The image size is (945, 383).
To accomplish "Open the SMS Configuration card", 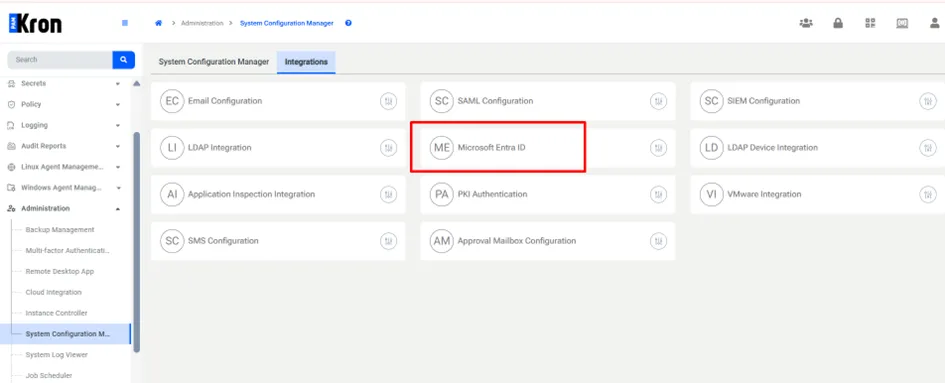I will (278, 241).
